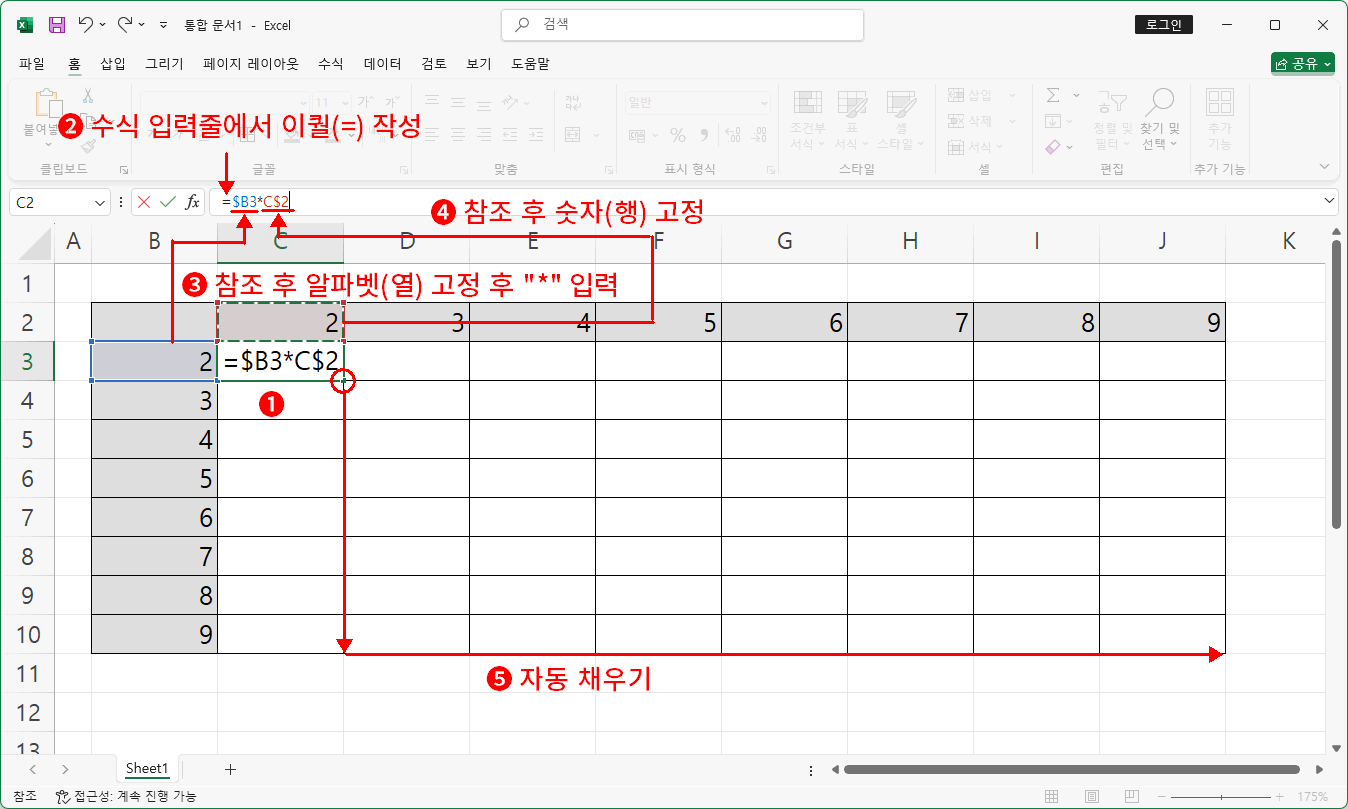Image resolution: width=1348 pixels, height=809 pixels.
Task: Click the AutoSum sigma icon
Action: click(1053, 95)
